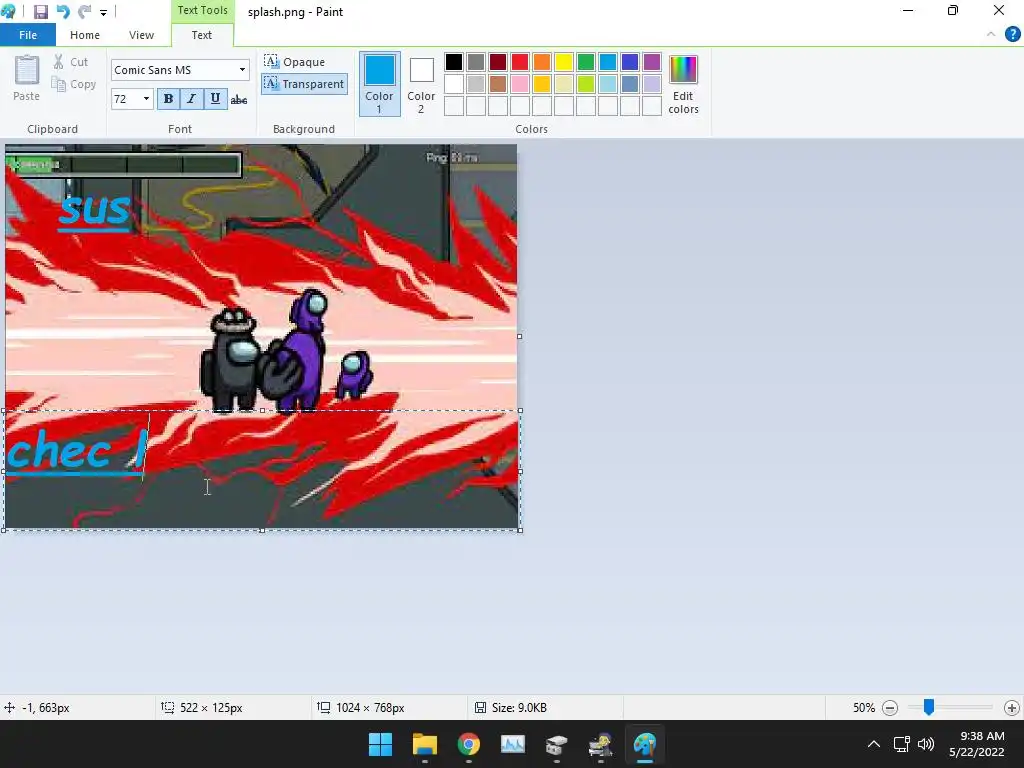Open Google Chrome from taskbar
The width and height of the screenshot is (1024, 768).
coord(469,744)
